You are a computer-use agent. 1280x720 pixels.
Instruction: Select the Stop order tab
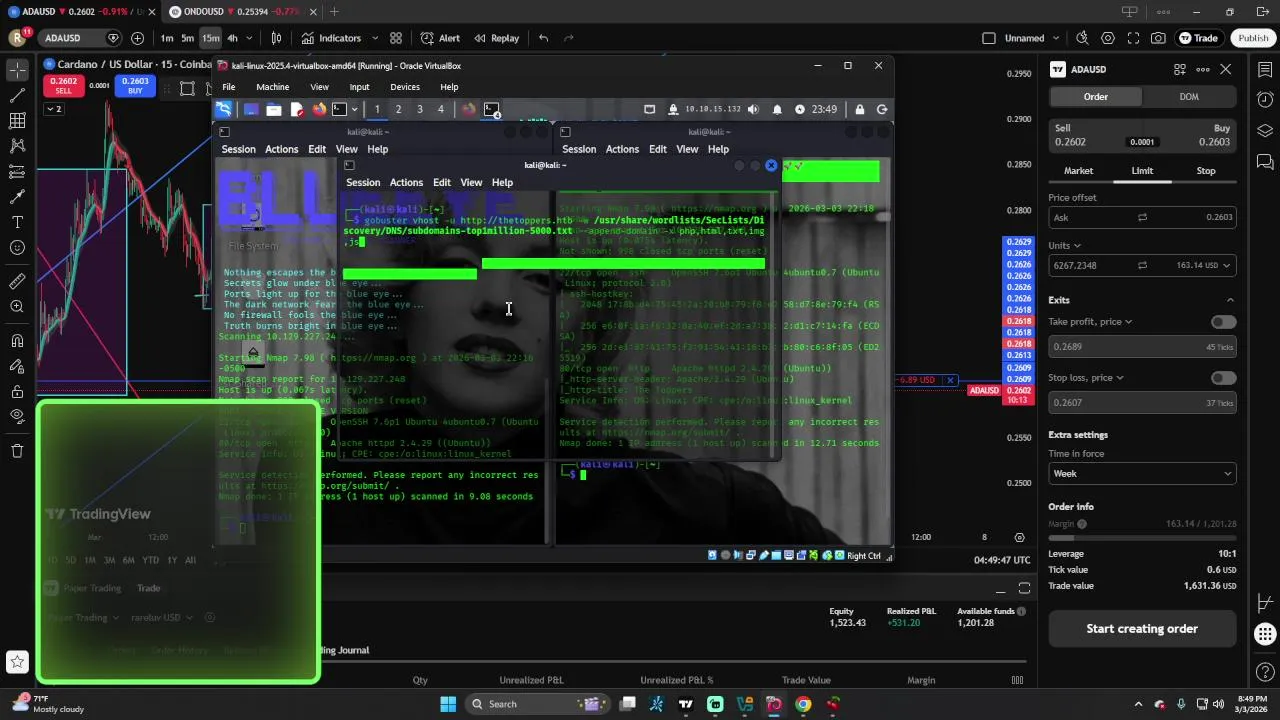pos(1206,171)
